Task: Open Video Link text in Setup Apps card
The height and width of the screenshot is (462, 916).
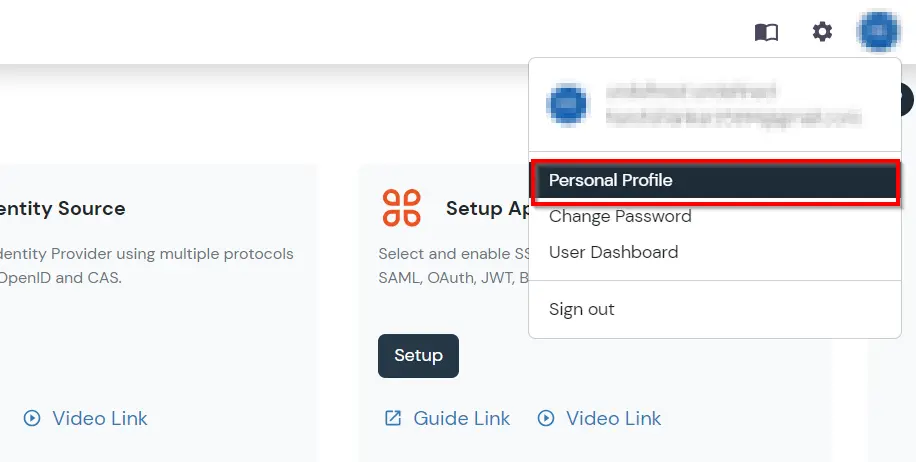Action: (614, 418)
